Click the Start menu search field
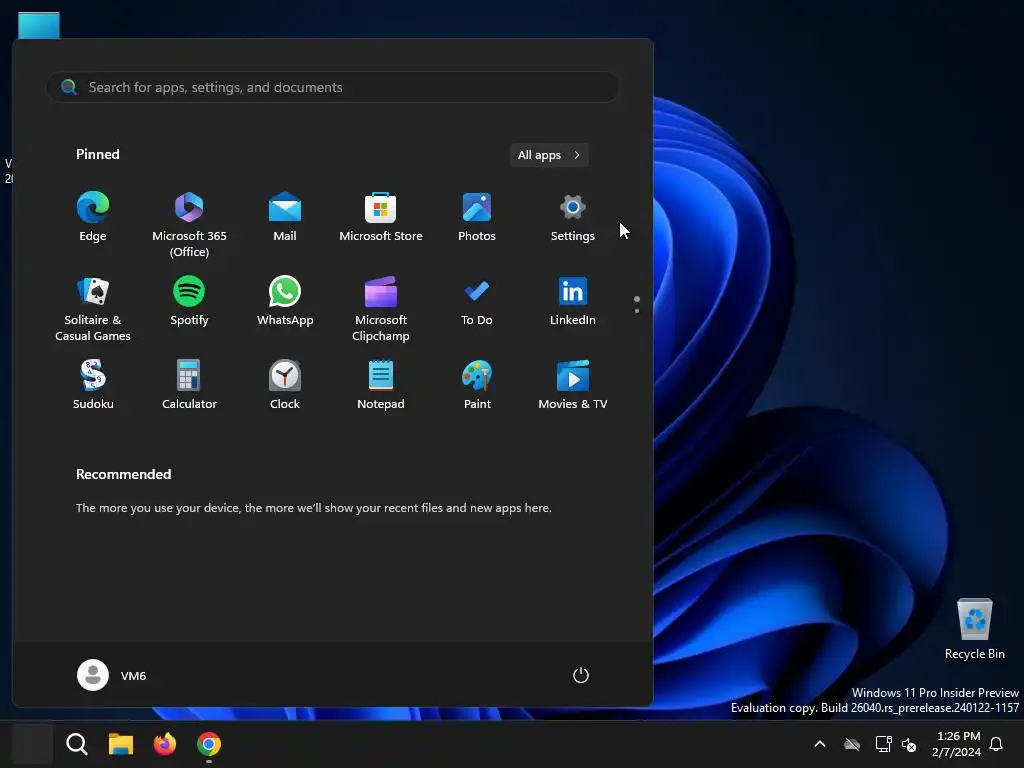Image resolution: width=1024 pixels, height=768 pixels. [x=332, y=87]
